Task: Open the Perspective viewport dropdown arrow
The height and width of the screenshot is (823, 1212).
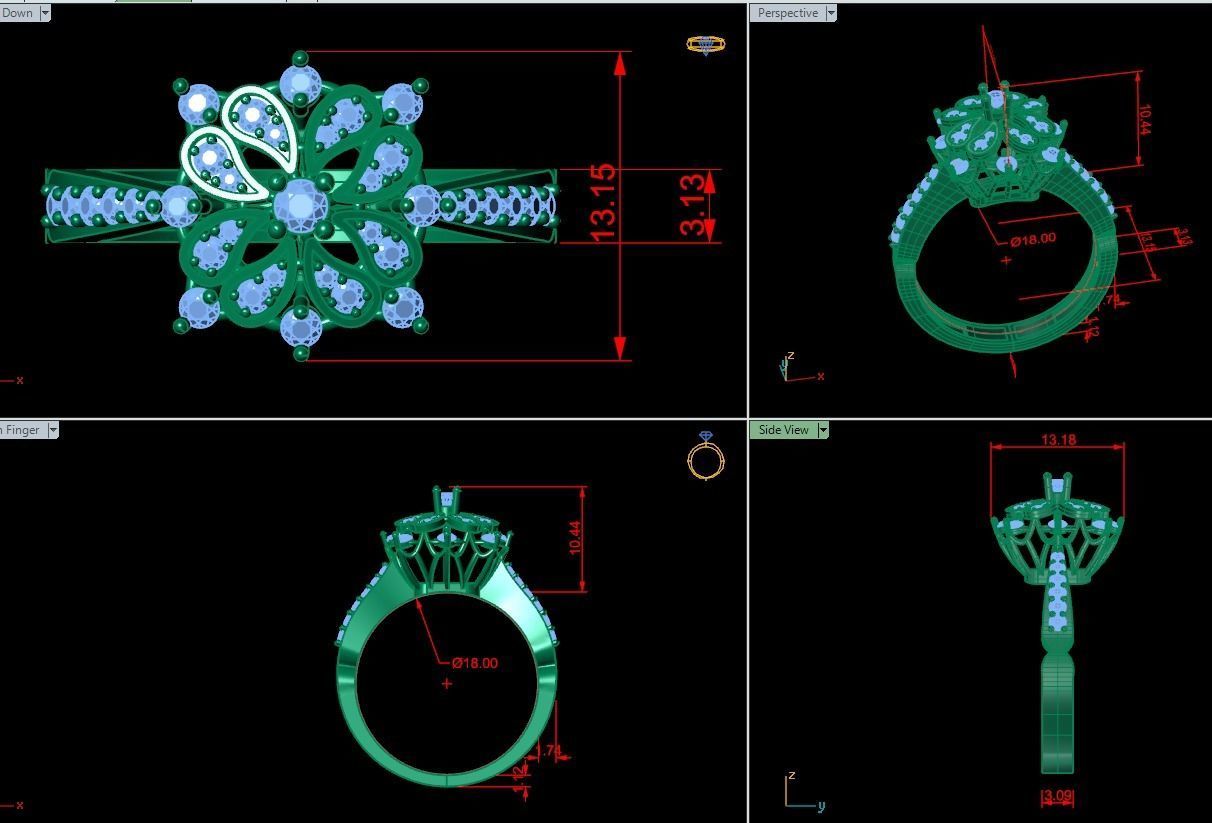Action: pyautogui.click(x=831, y=13)
